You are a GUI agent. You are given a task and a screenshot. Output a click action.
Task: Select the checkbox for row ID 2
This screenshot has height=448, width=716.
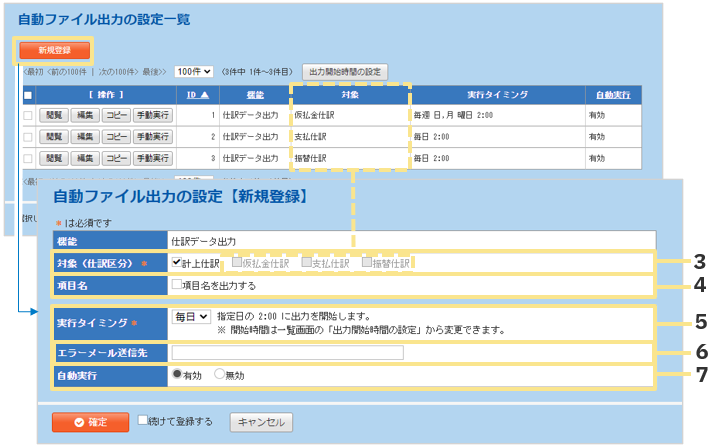tap(28, 137)
